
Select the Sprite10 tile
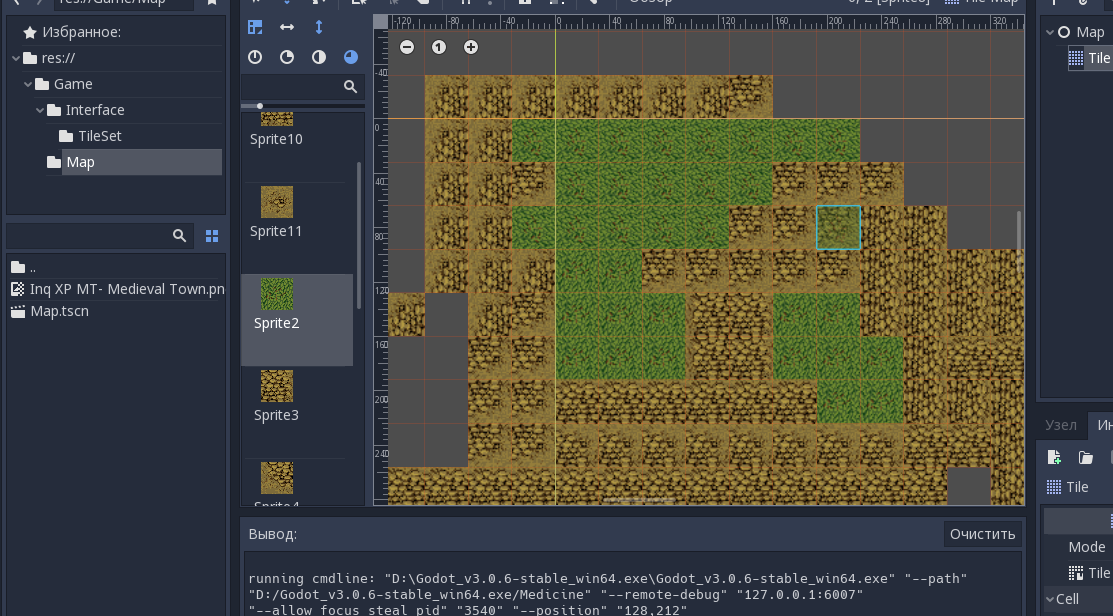click(x=276, y=130)
